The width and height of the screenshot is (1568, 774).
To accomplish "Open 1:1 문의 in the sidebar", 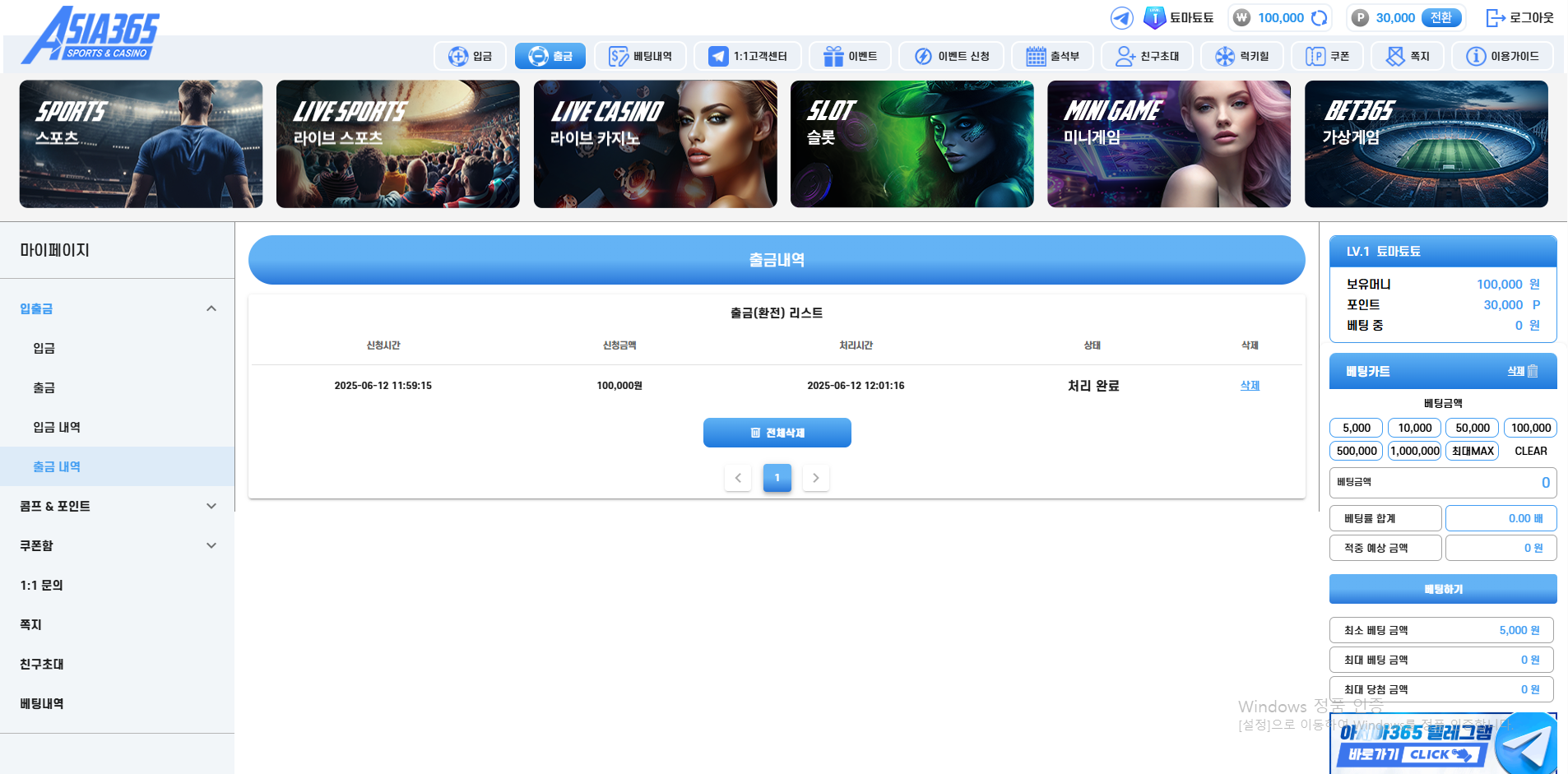I will coord(117,585).
